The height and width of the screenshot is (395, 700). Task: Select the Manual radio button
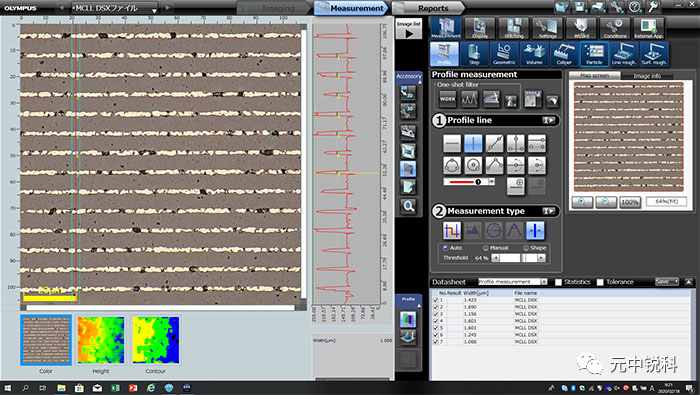485,248
